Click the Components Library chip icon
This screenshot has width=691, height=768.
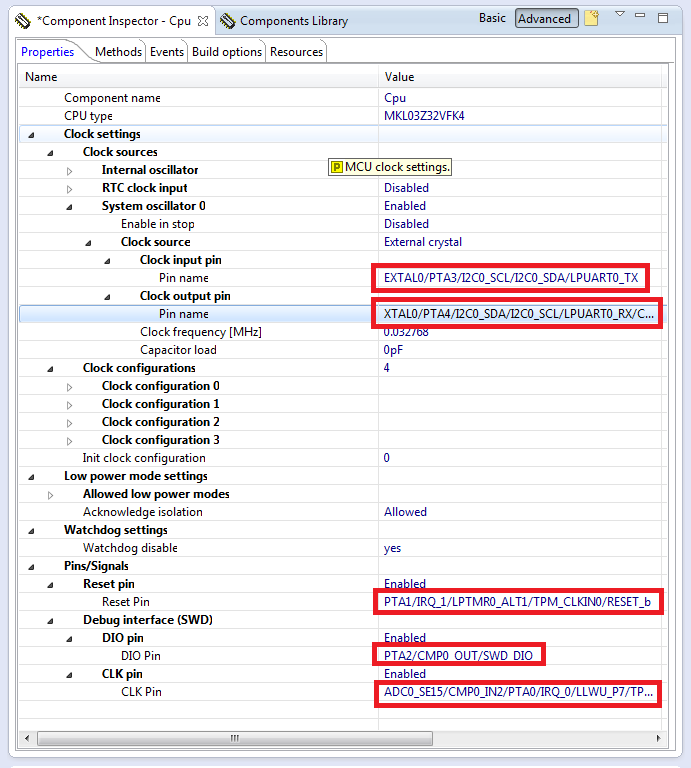coord(227,21)
